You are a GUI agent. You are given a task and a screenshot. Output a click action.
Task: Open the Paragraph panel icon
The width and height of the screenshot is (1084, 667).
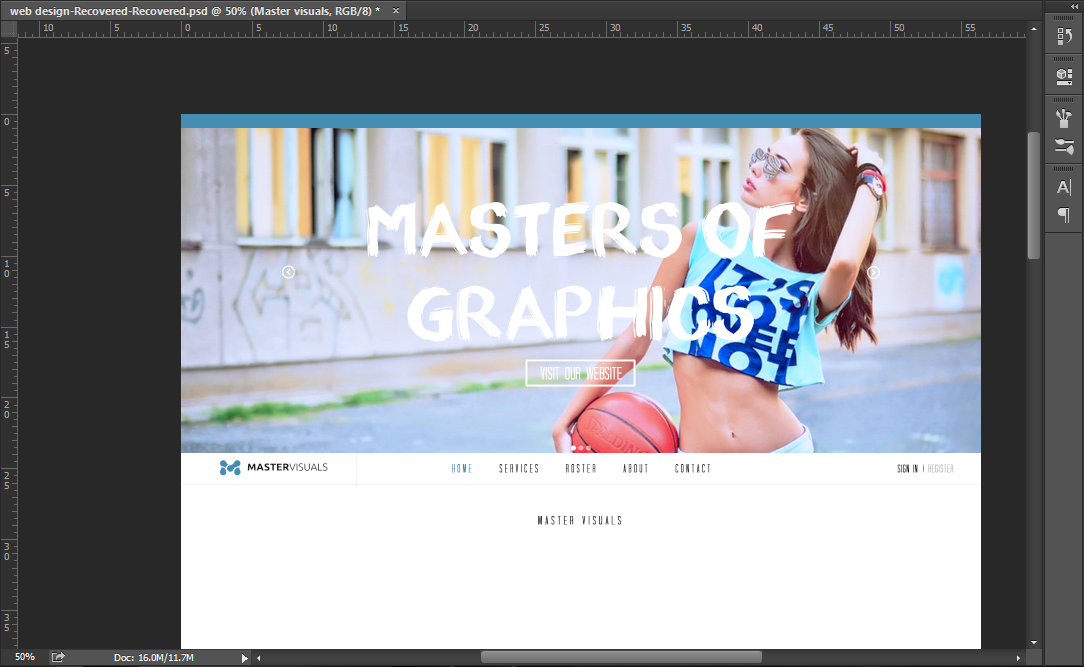[1064, 215]
